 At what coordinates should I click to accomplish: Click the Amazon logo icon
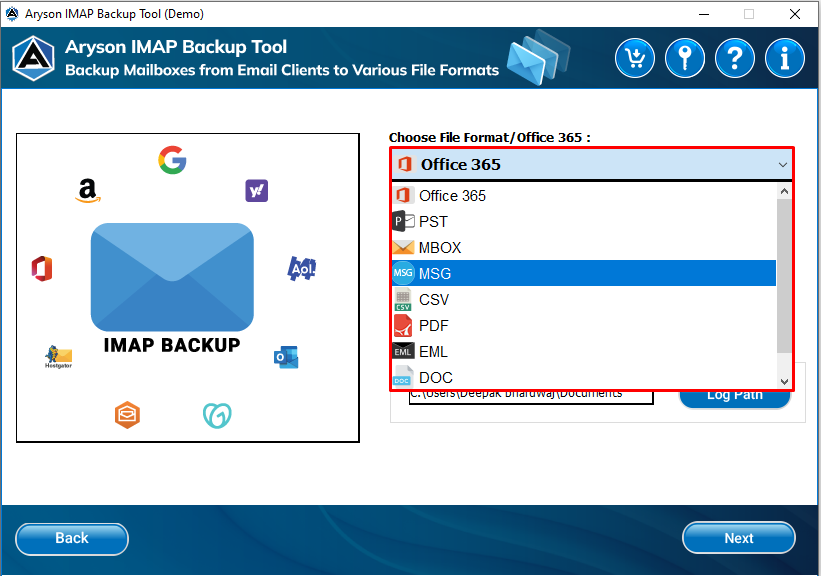point(87,191)
